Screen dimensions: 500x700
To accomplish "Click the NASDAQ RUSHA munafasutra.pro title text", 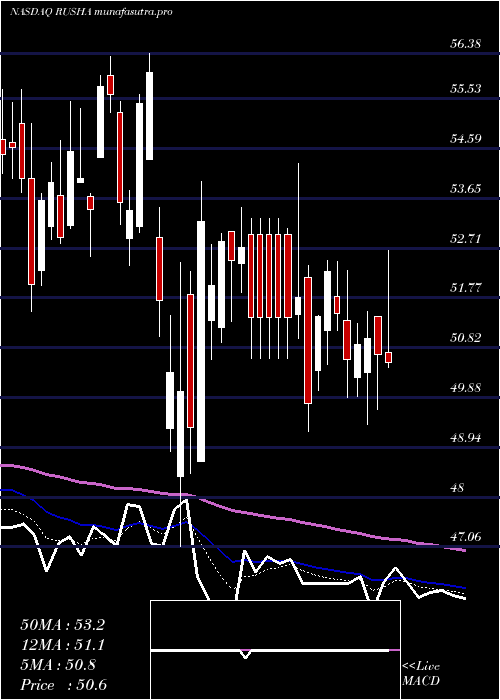I will (91, 12).
